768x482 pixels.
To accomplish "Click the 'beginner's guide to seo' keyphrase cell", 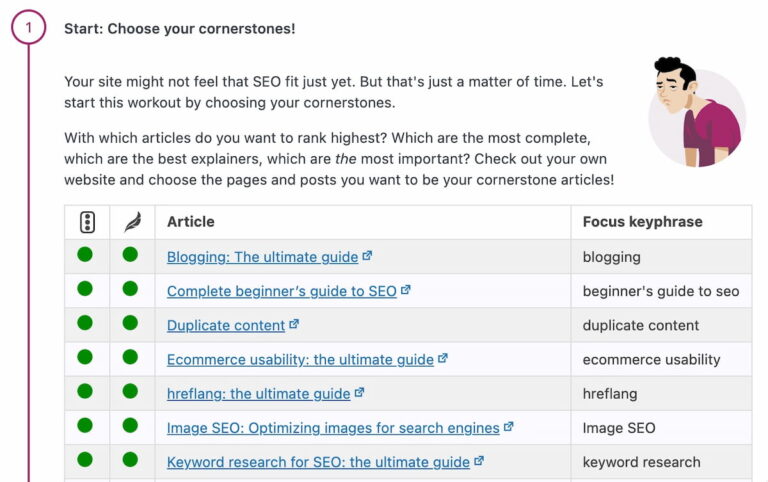I will (661, 291).
